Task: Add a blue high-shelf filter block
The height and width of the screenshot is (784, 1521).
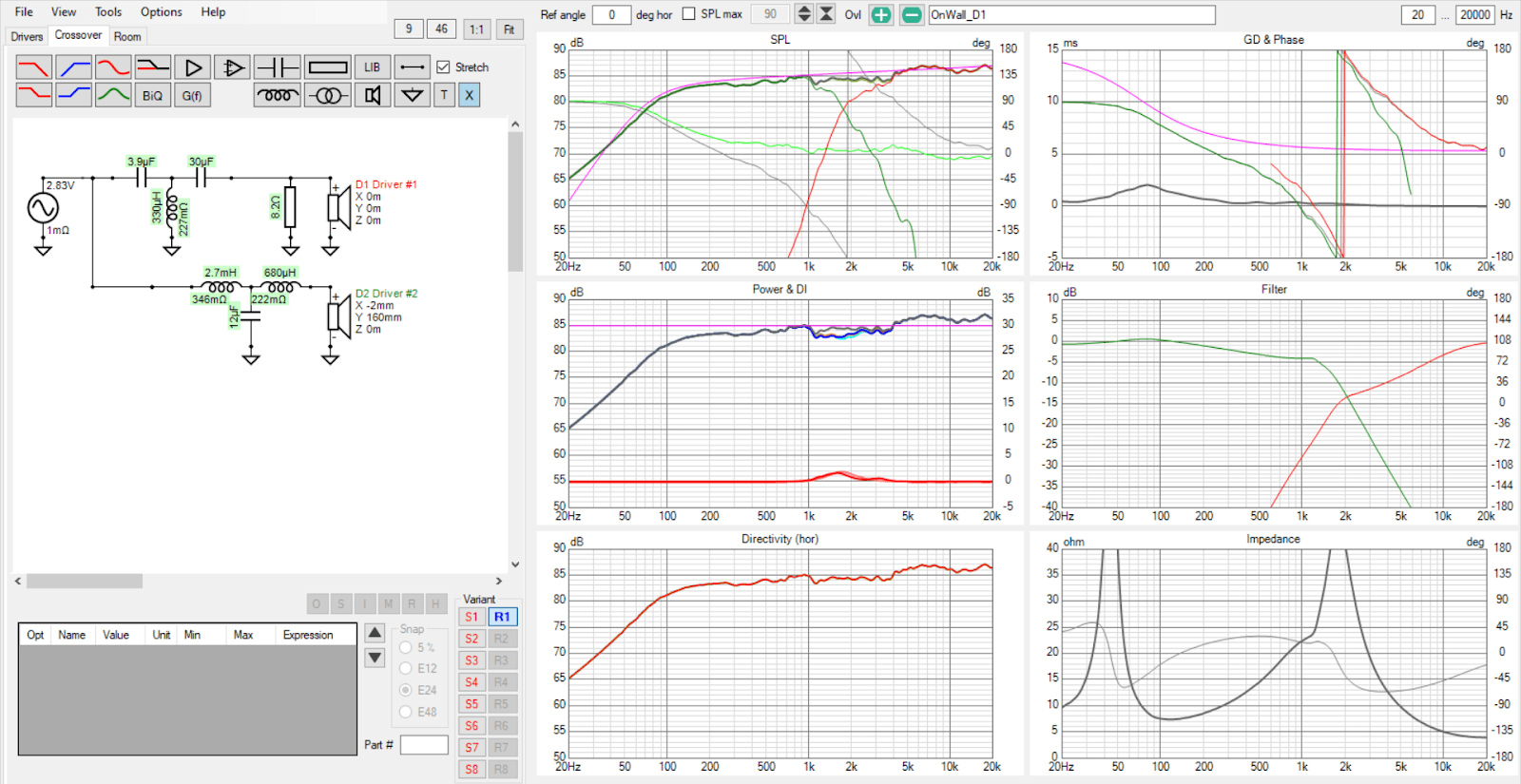Action: coord(73,95)
